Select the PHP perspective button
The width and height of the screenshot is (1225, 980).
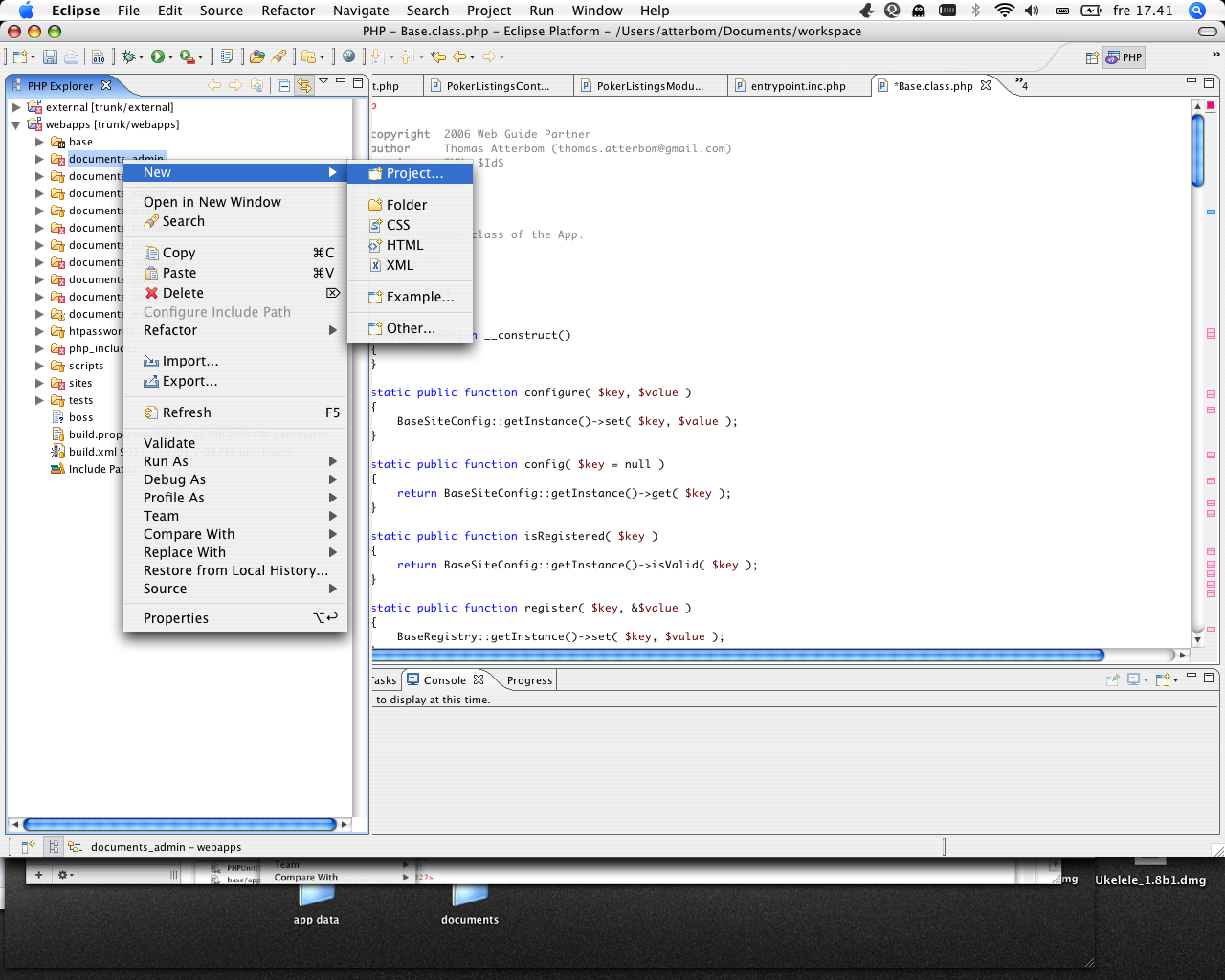pyautogui.click(x=1125, y=57)
